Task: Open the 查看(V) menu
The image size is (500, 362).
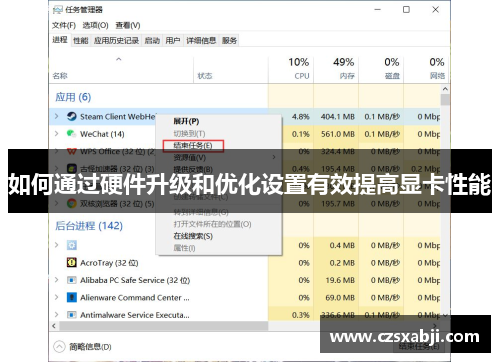Action: tap(128, 25)
